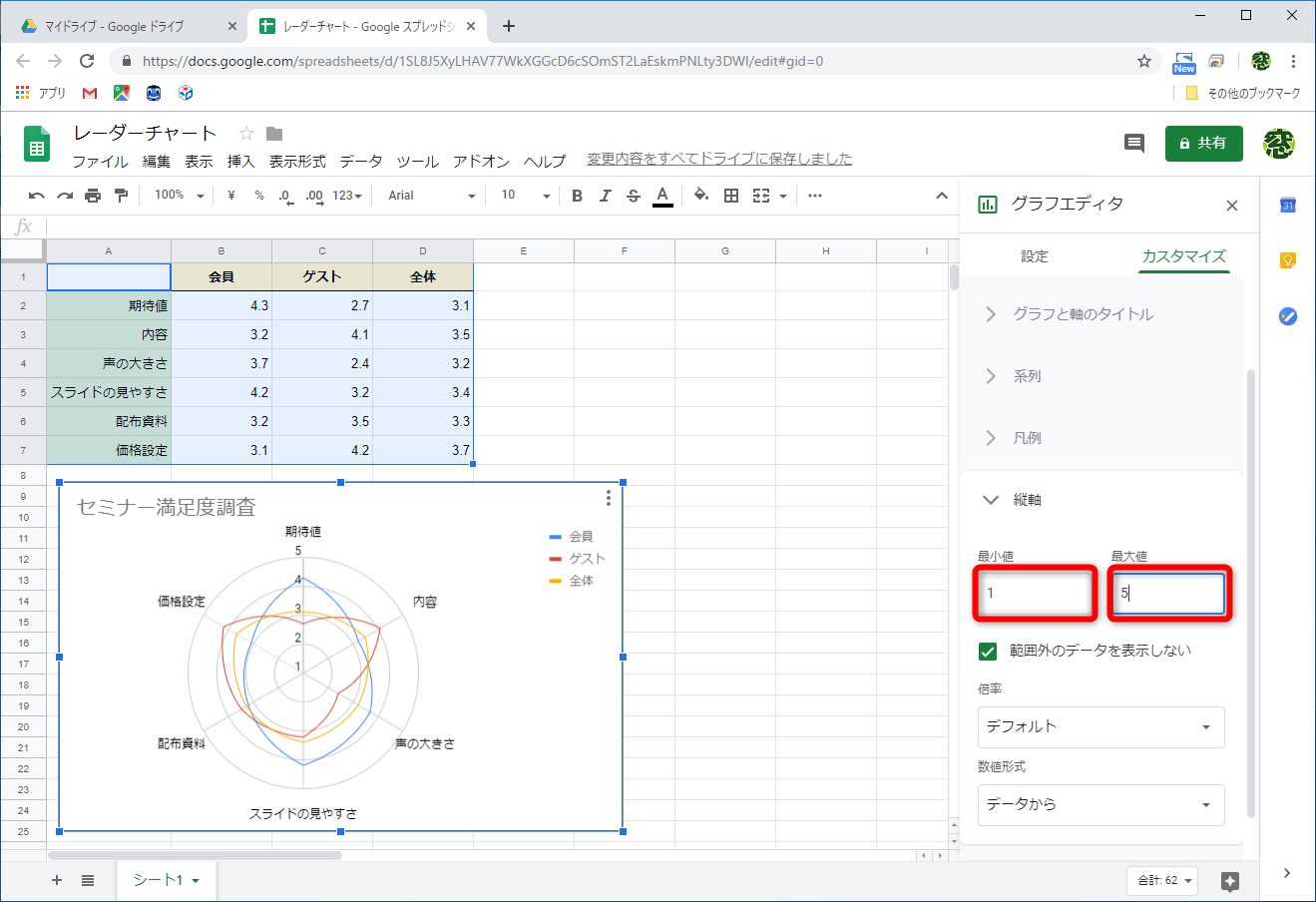Expand the グラフと軸のタイトル section
This screenshot has width=1316, height=902.
pyautogui.click(x=1100, y=314)
